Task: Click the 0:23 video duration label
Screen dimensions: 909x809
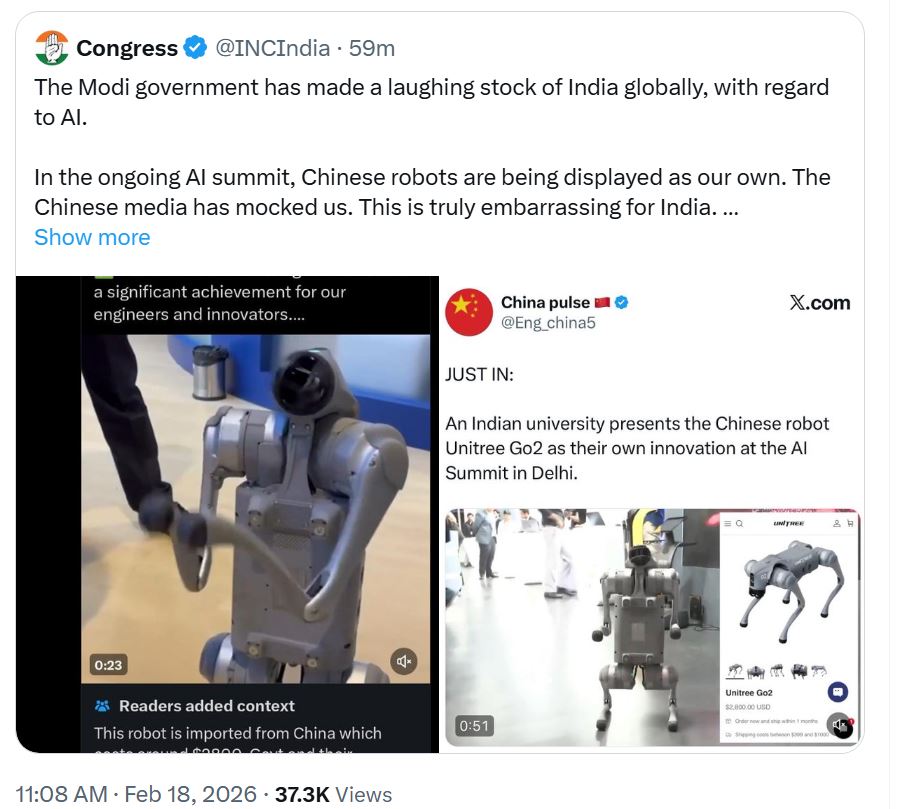Action: [108, 665]
